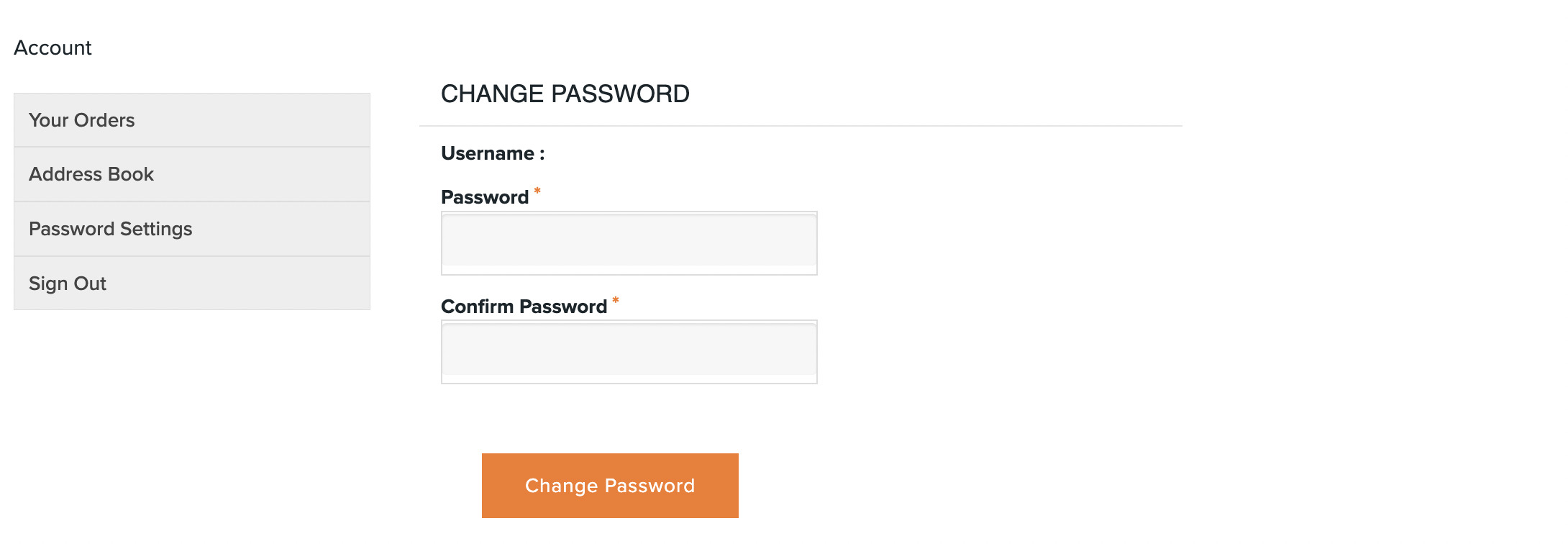
Task: Click the CHANGE PASSWORD section title
Action: 565,94
